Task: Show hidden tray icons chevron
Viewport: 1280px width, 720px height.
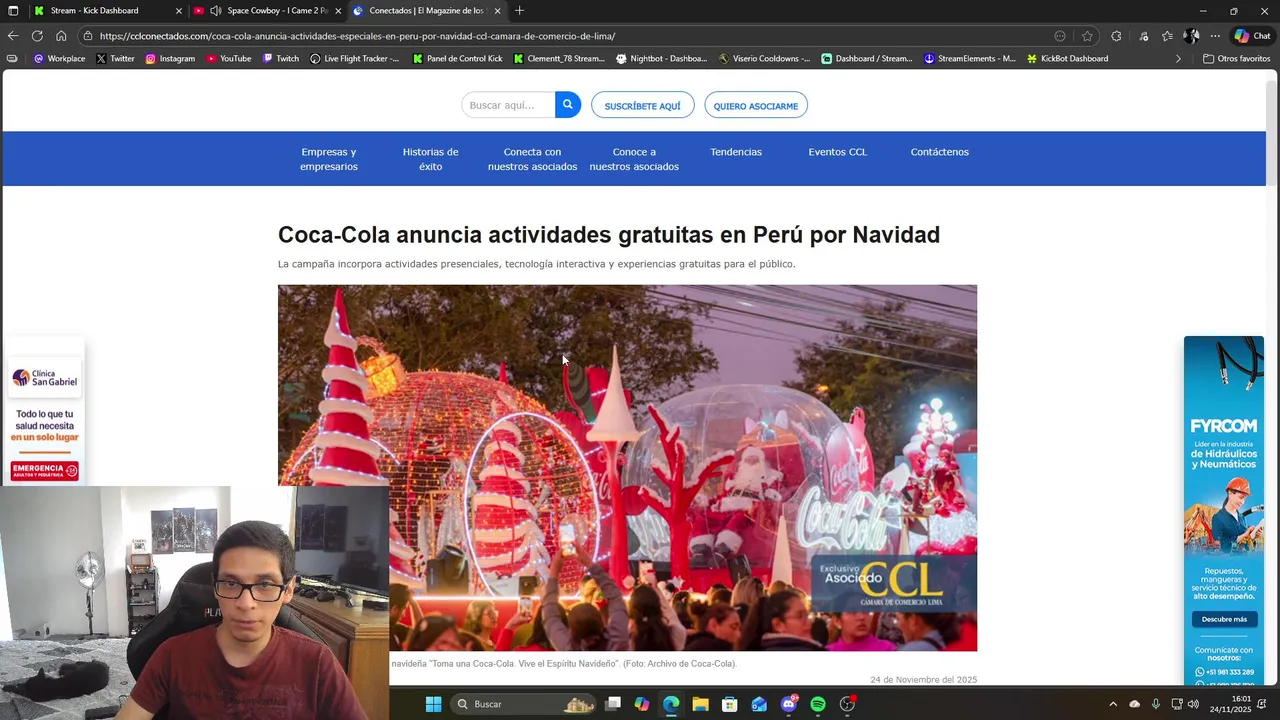Action: (x=1113, y=704)
